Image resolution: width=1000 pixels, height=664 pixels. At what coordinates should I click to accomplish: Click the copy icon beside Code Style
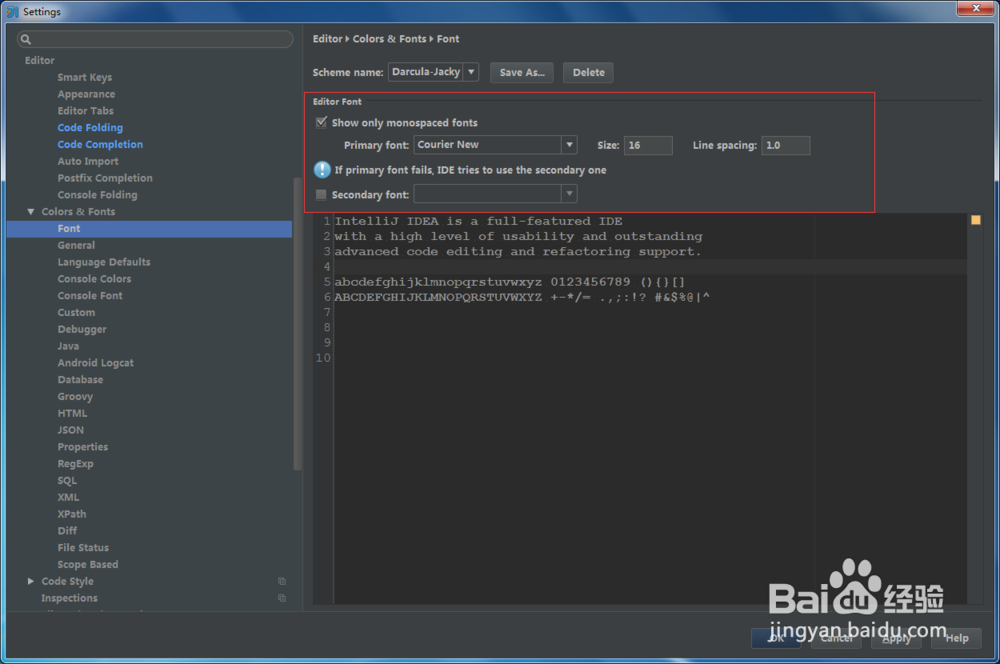[x=282, y=581]
